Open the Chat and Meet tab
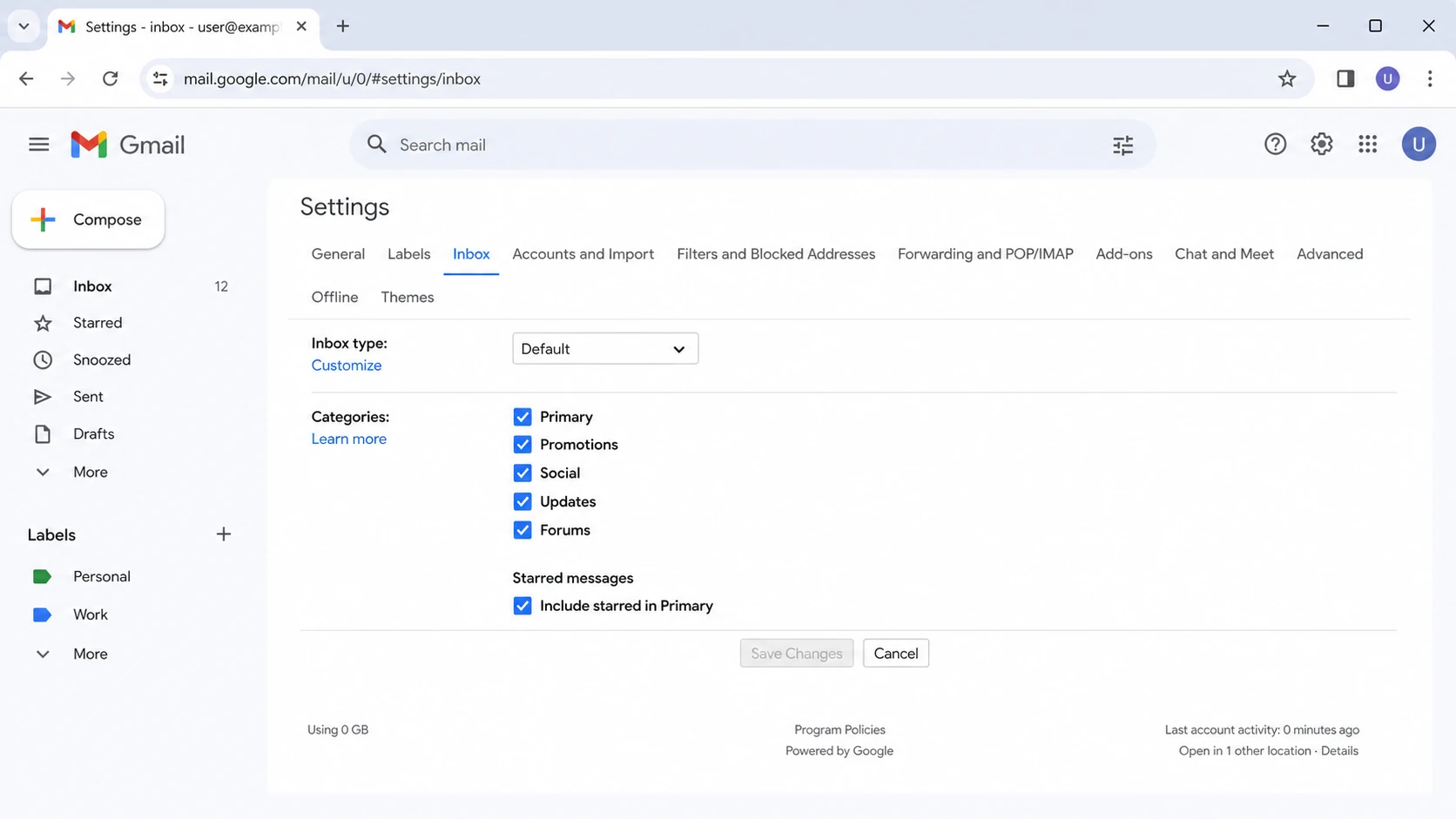The height and width of the screenshot is (819, 1456). (1223, 254)
